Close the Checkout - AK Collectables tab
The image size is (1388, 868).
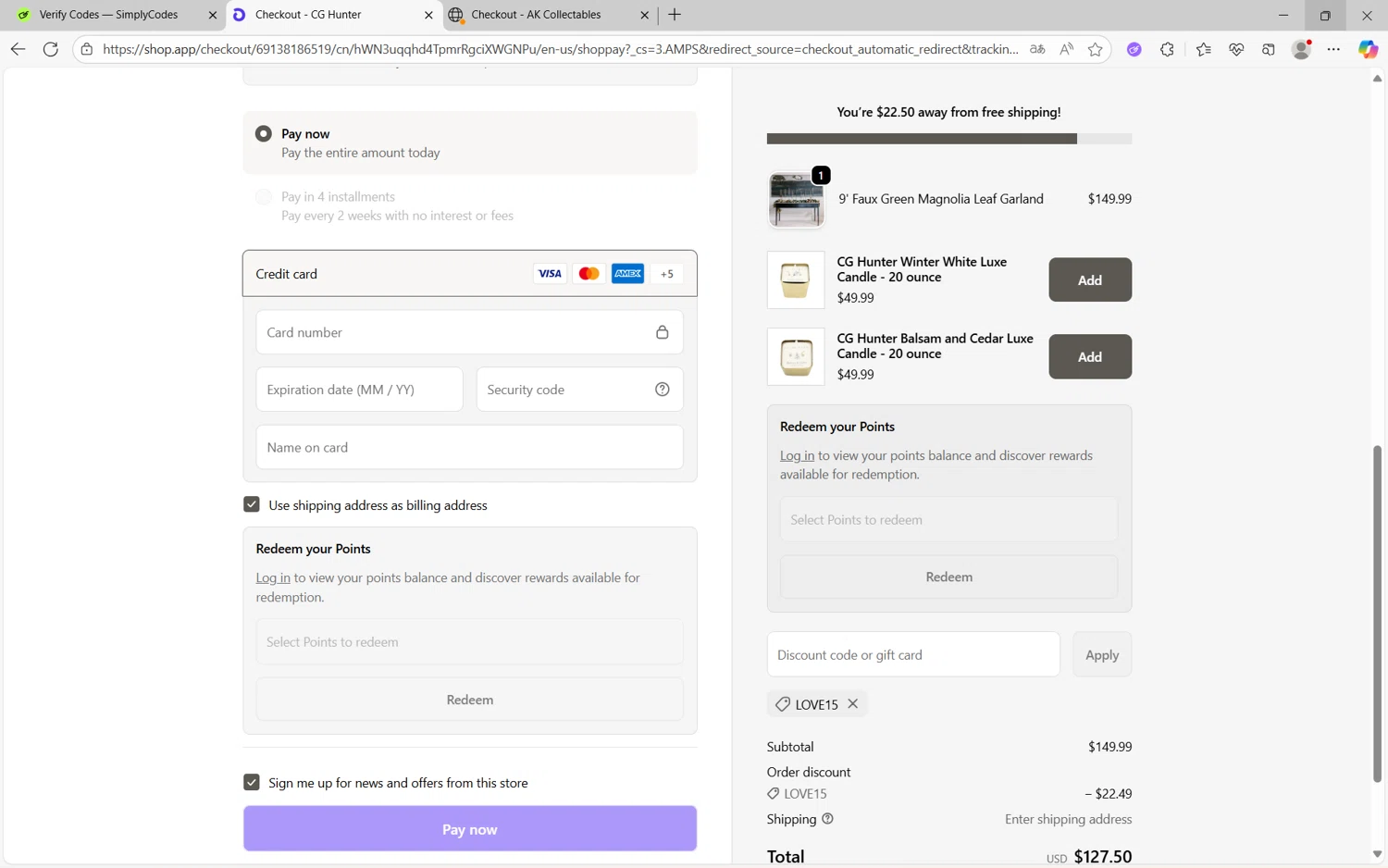[x=645, y=15]
